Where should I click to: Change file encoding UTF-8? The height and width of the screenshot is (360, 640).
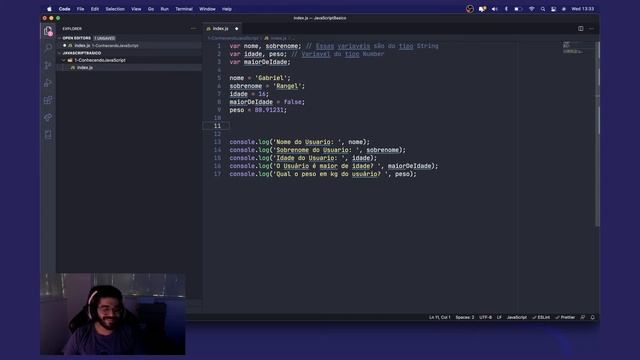tap(485, 317)
